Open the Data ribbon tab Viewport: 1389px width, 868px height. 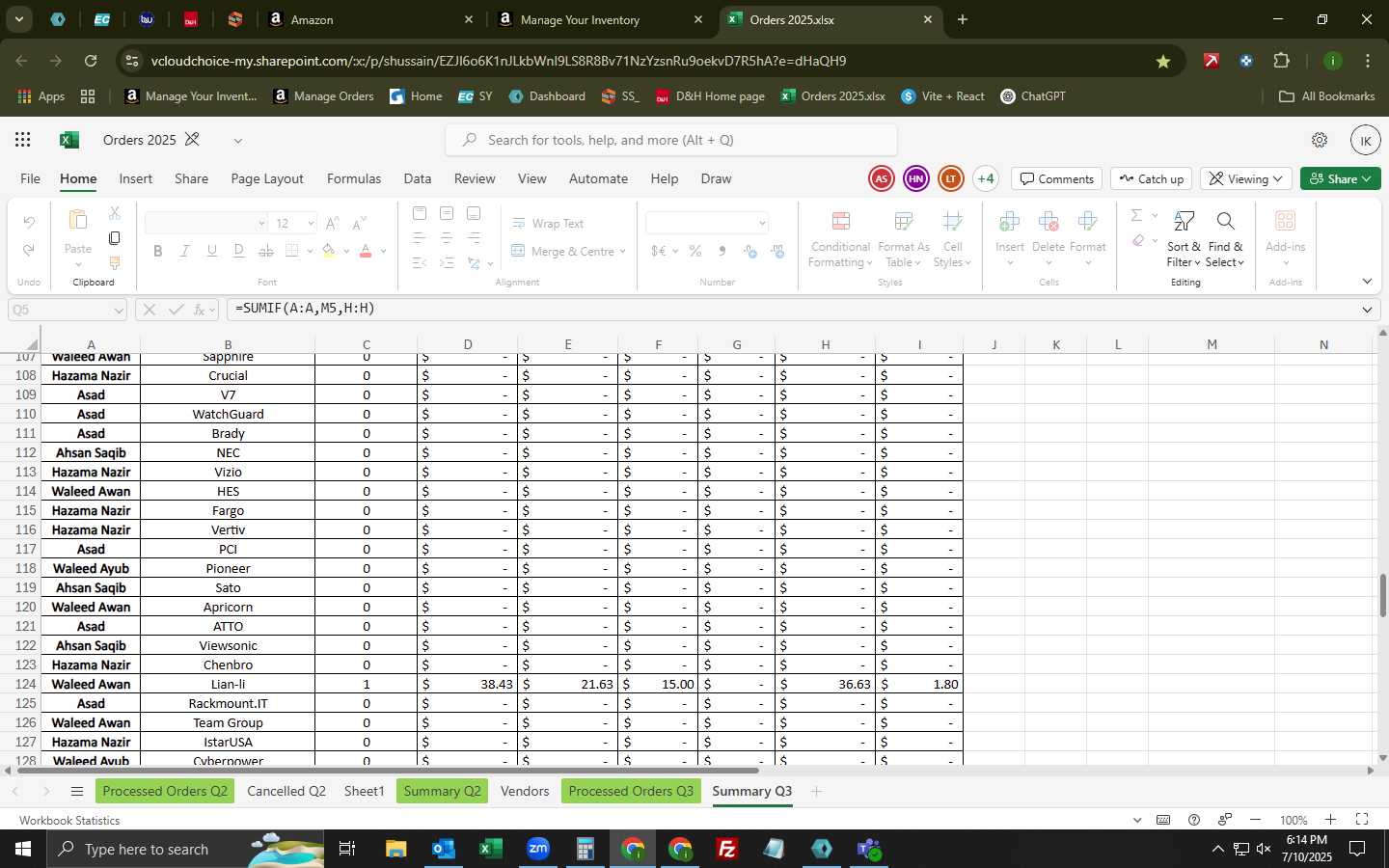tap(418, 178)
